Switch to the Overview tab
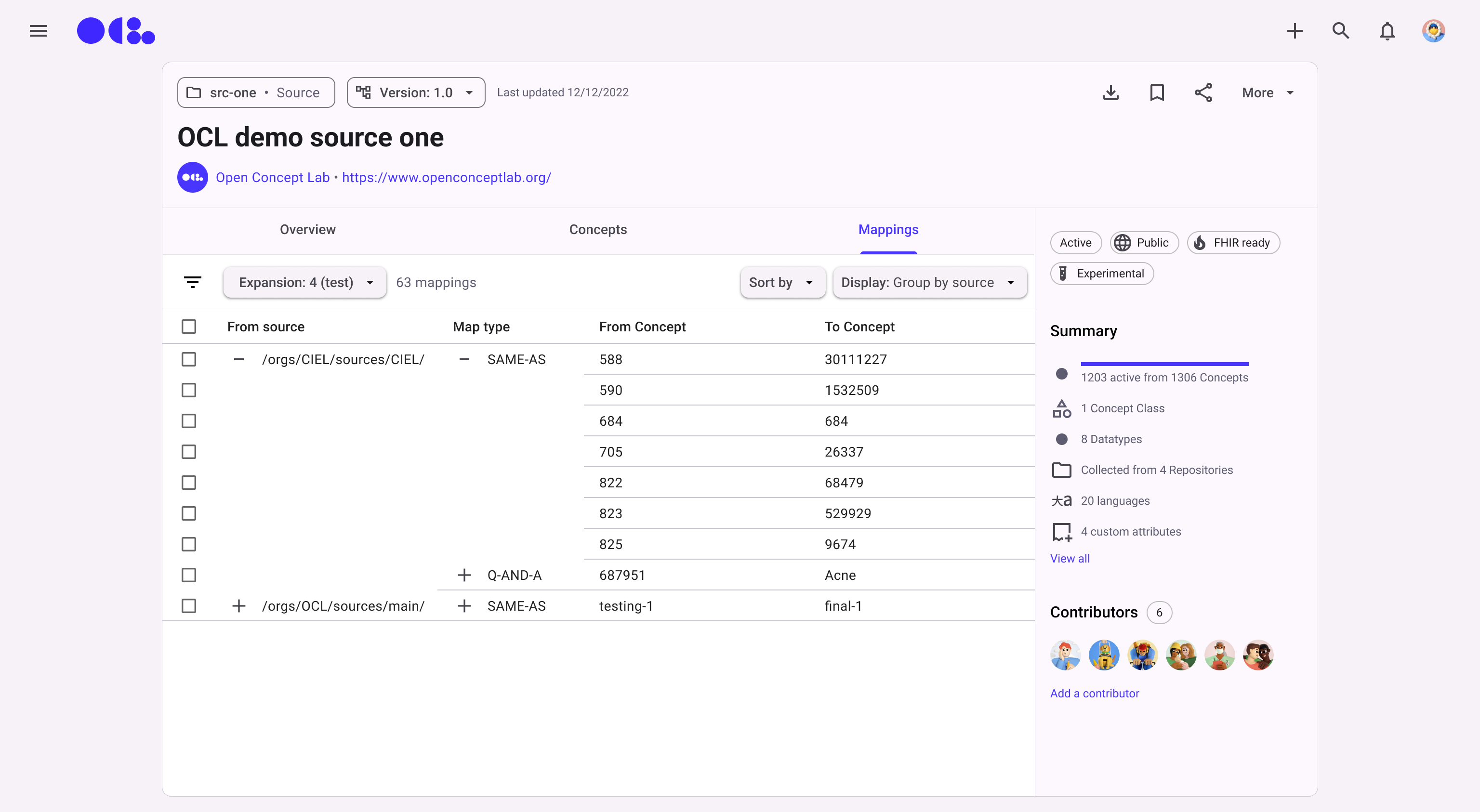Screen dimensions: 1480x812 307,230
